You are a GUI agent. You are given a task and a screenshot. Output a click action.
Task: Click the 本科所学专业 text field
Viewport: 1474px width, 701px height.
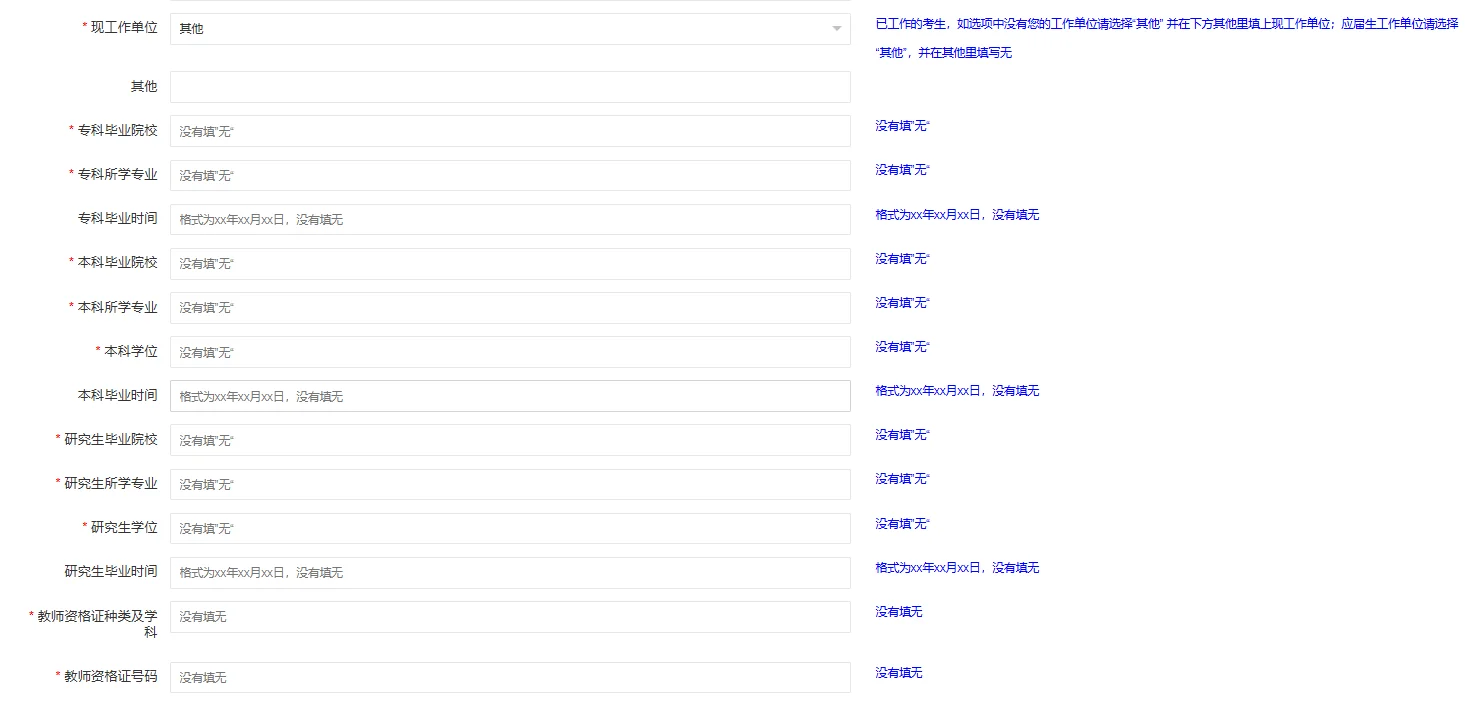509,307
